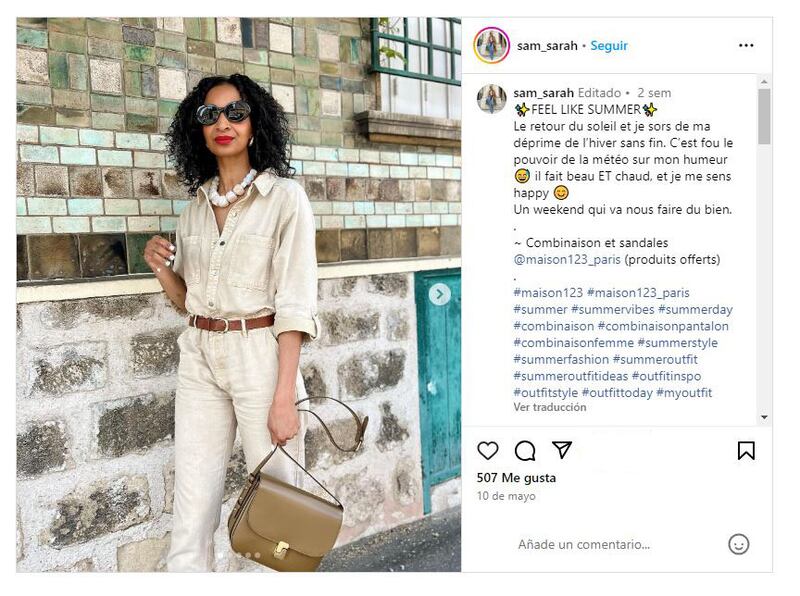Click the caption scrollbar up arrow

pyautogui.click(x=764, y=82)
